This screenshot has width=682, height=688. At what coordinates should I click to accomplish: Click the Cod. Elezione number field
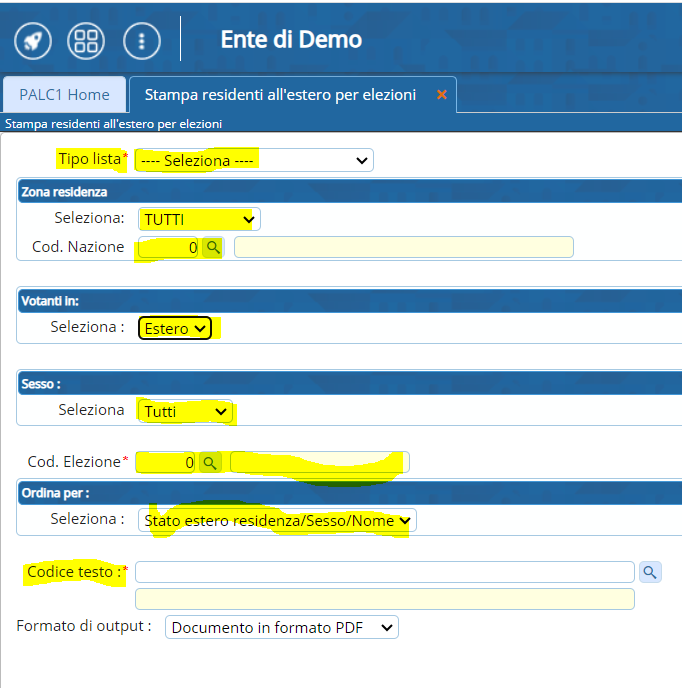coord(166,462)
